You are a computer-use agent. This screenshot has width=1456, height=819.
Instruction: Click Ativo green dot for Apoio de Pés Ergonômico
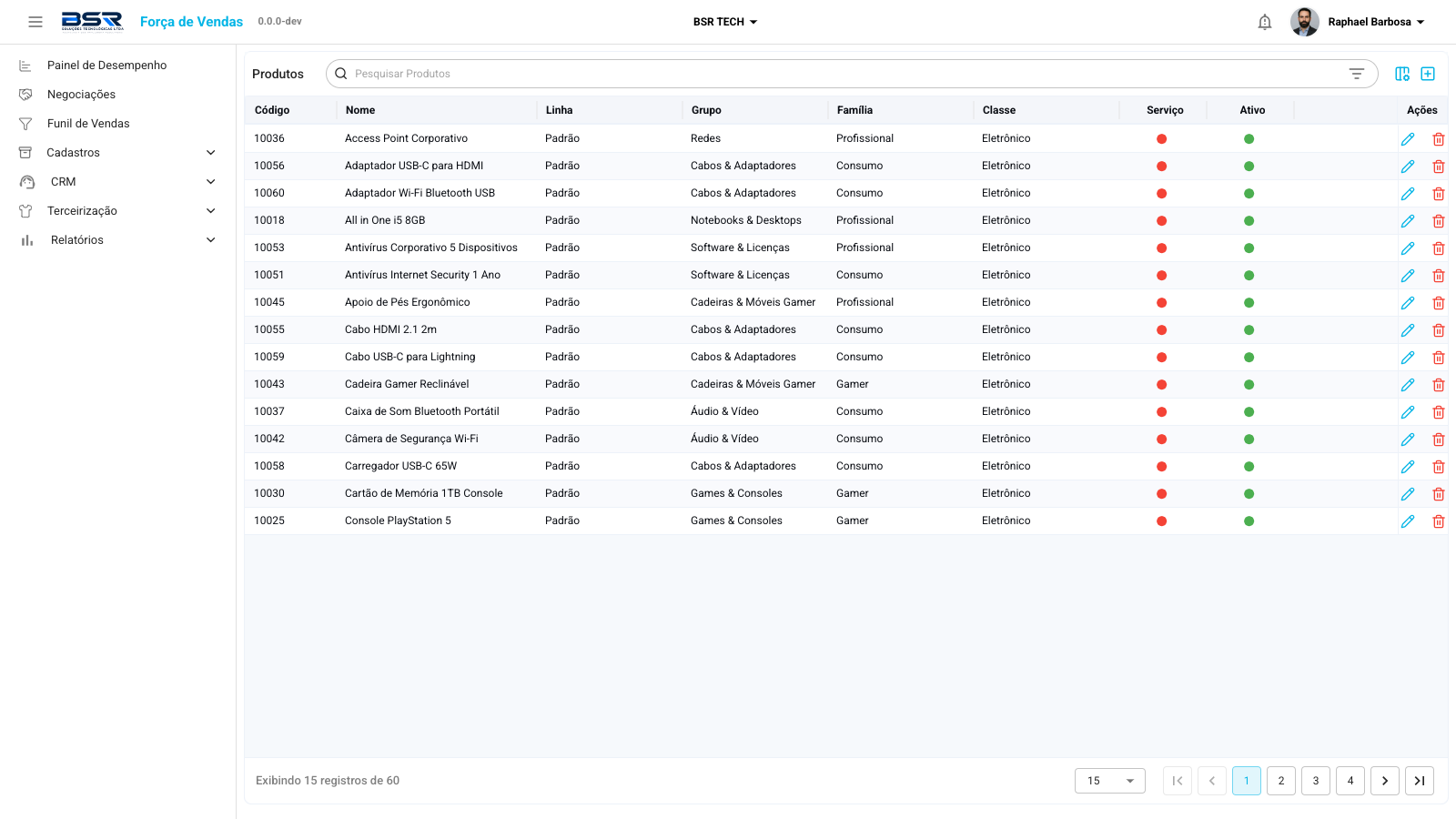pyautogui.click(x=1249, y=303)
